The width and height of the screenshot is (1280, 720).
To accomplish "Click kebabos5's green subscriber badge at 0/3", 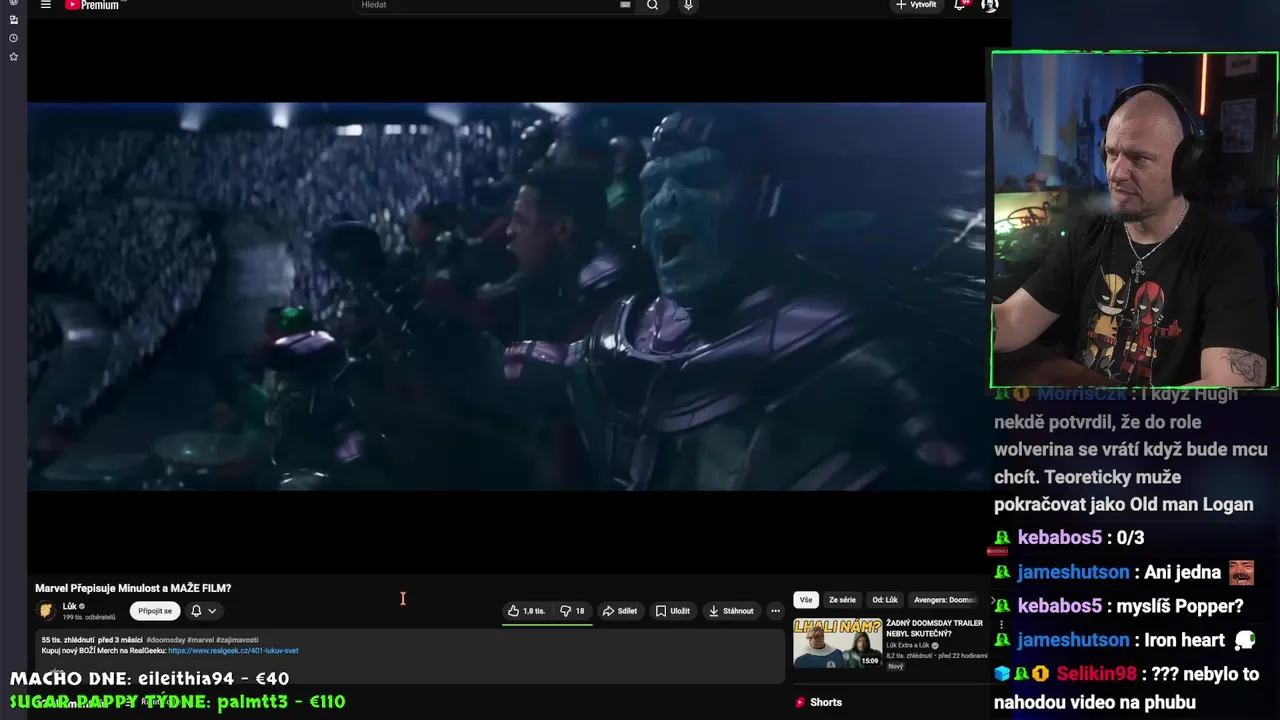I will 1002,538.
